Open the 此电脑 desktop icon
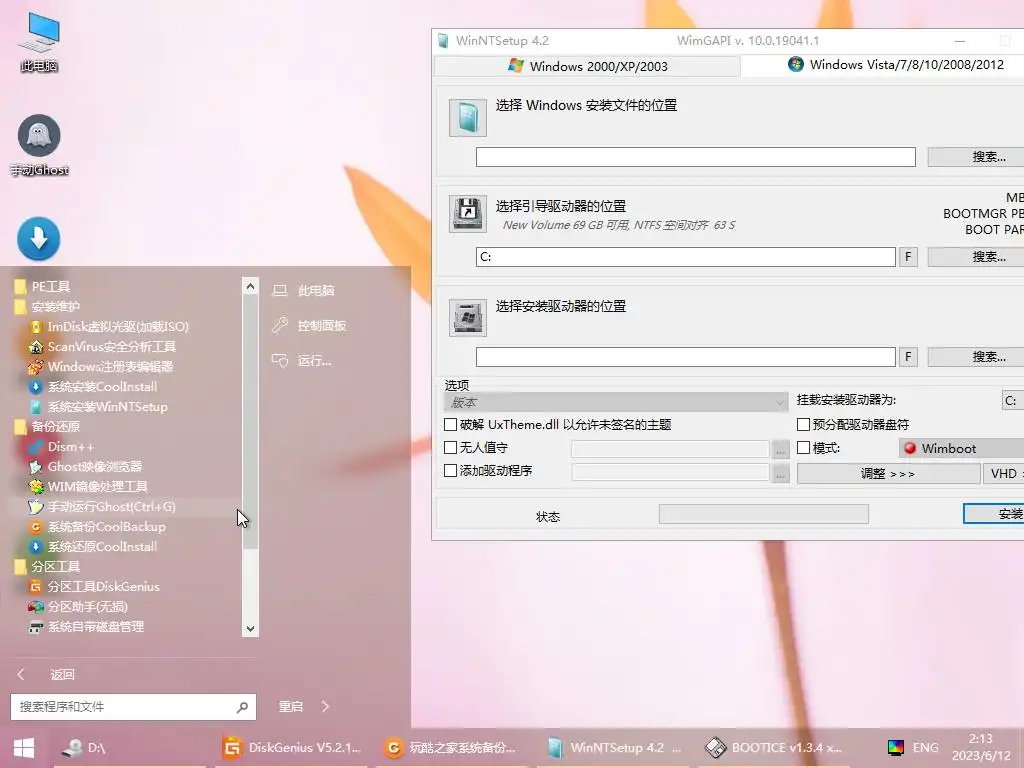 [39, 42]
